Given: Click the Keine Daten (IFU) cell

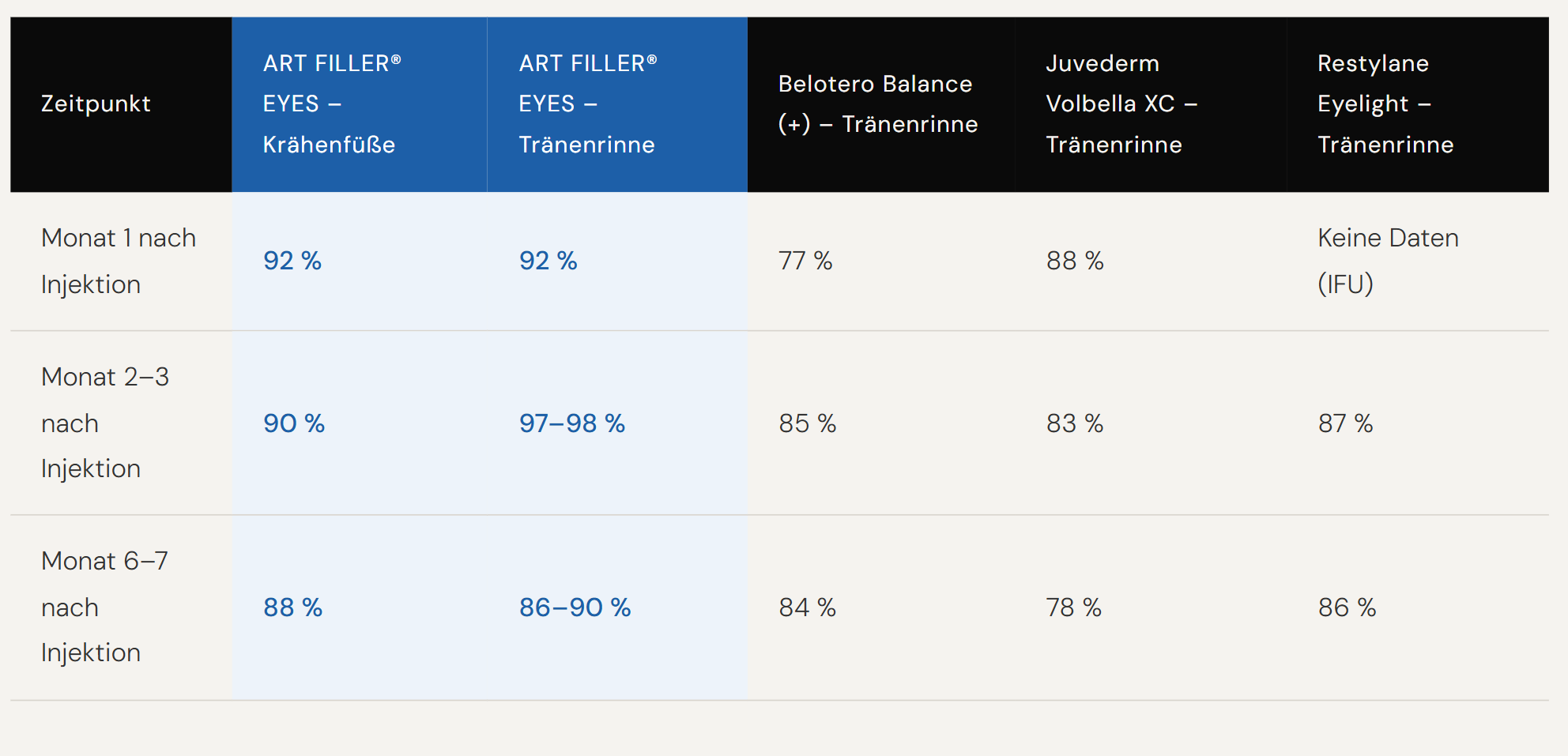Looking at the screenshot, I should coord(1387,261).
